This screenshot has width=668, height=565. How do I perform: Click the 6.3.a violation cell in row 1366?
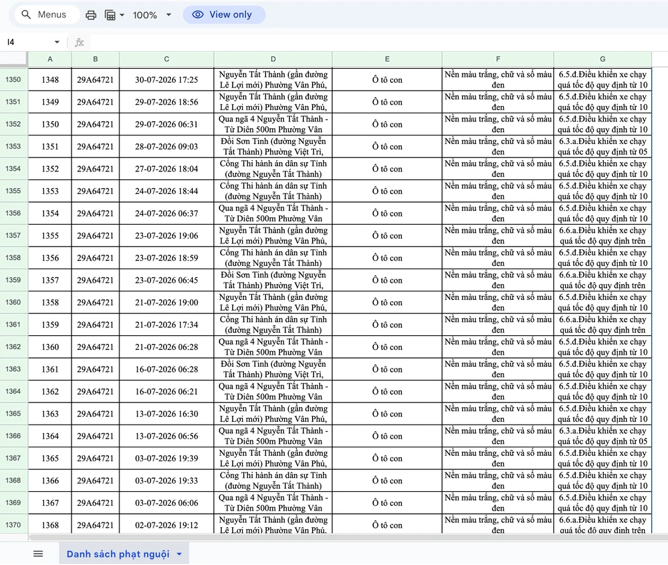point(602,436)
